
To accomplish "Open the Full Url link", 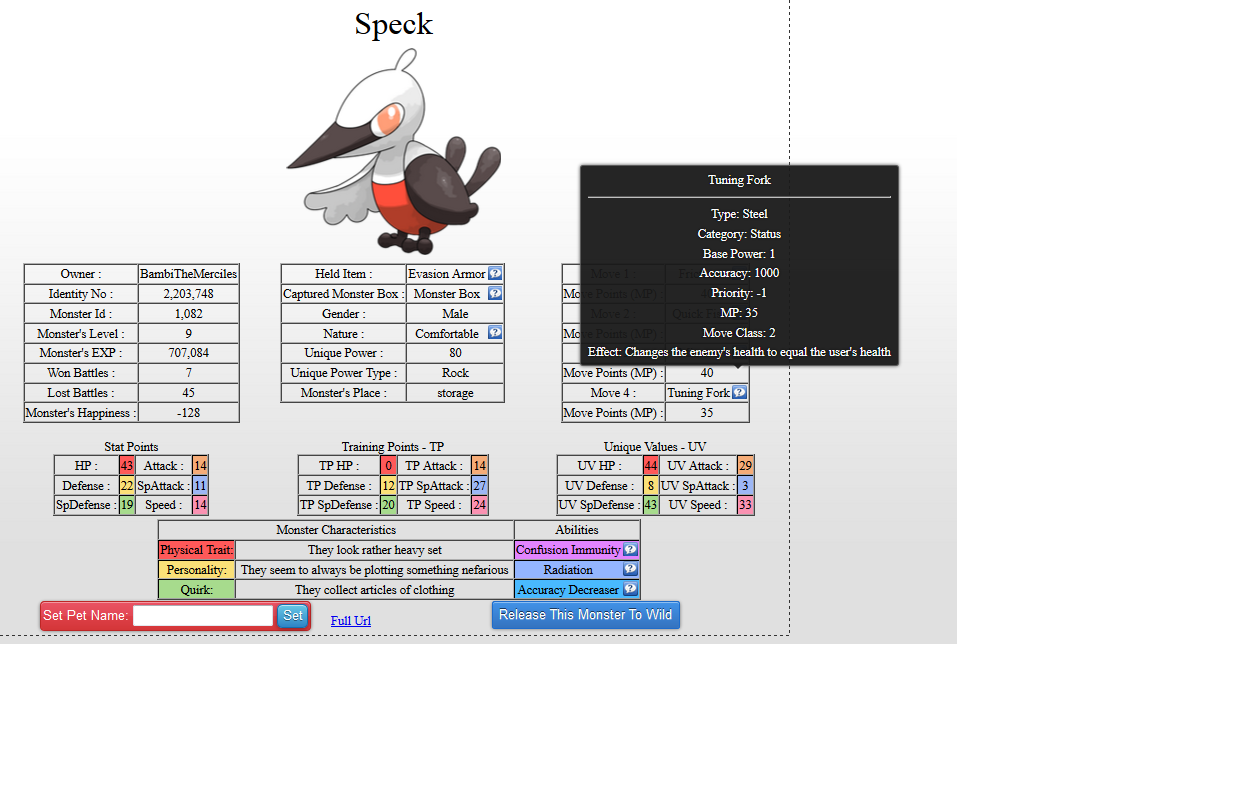I will (350, 621).
